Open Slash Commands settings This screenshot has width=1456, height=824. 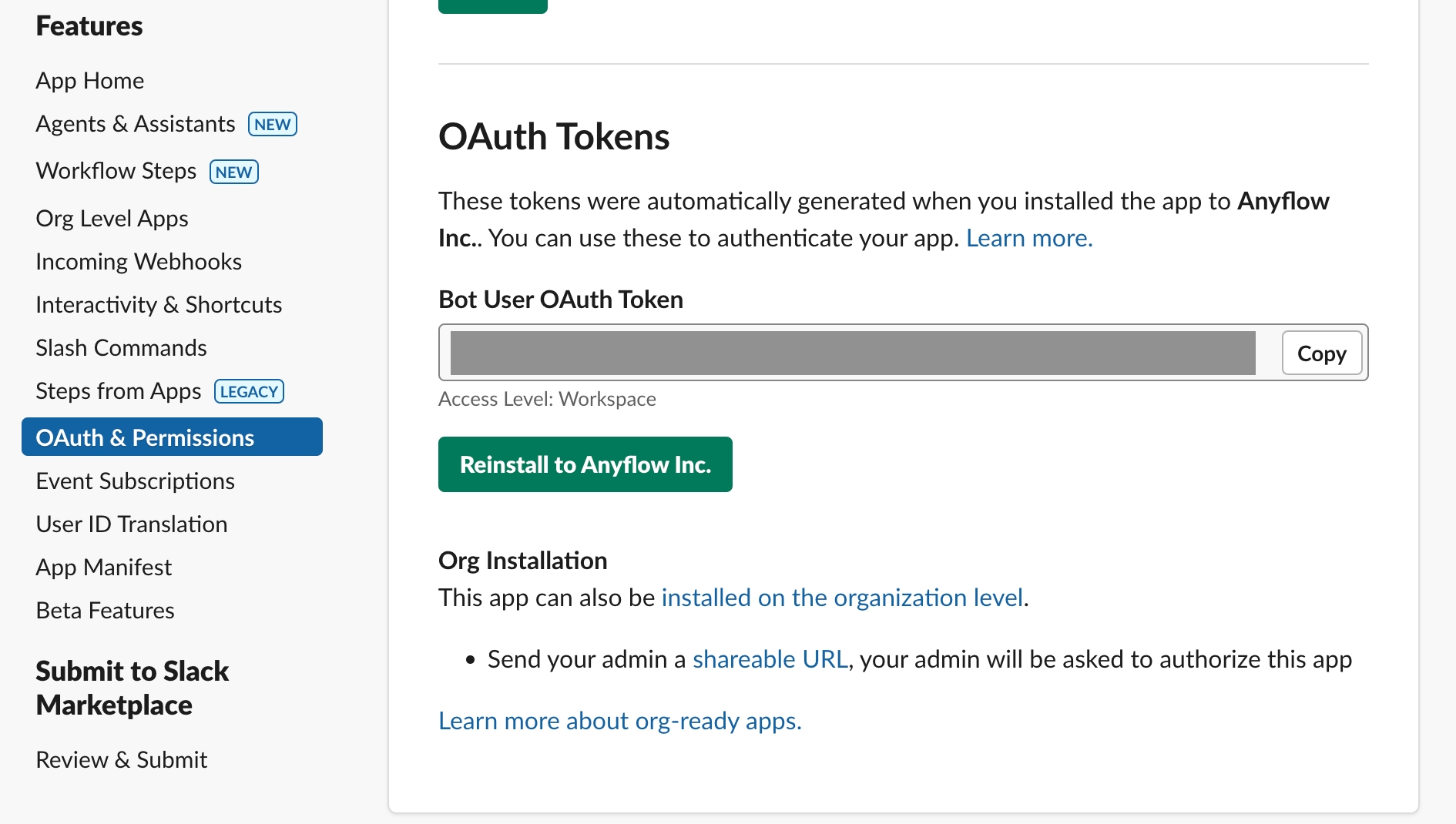coord(121,348)
